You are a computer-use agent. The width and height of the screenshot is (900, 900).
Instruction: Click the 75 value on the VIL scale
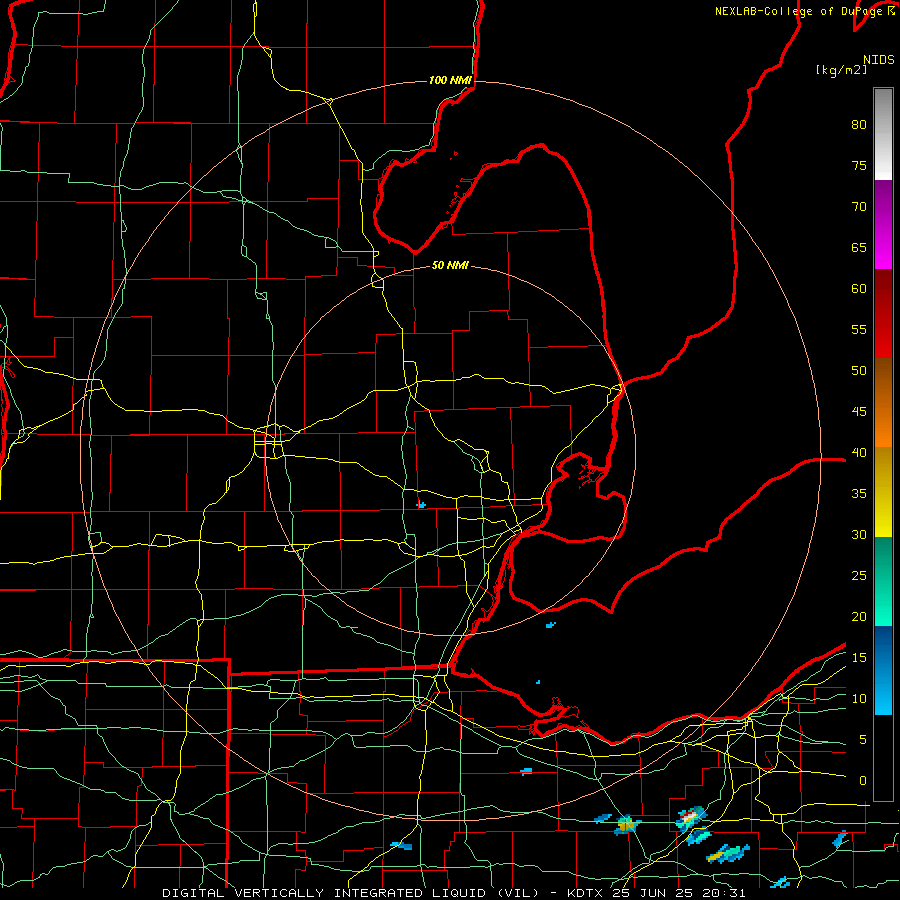[x=859, y=165]
